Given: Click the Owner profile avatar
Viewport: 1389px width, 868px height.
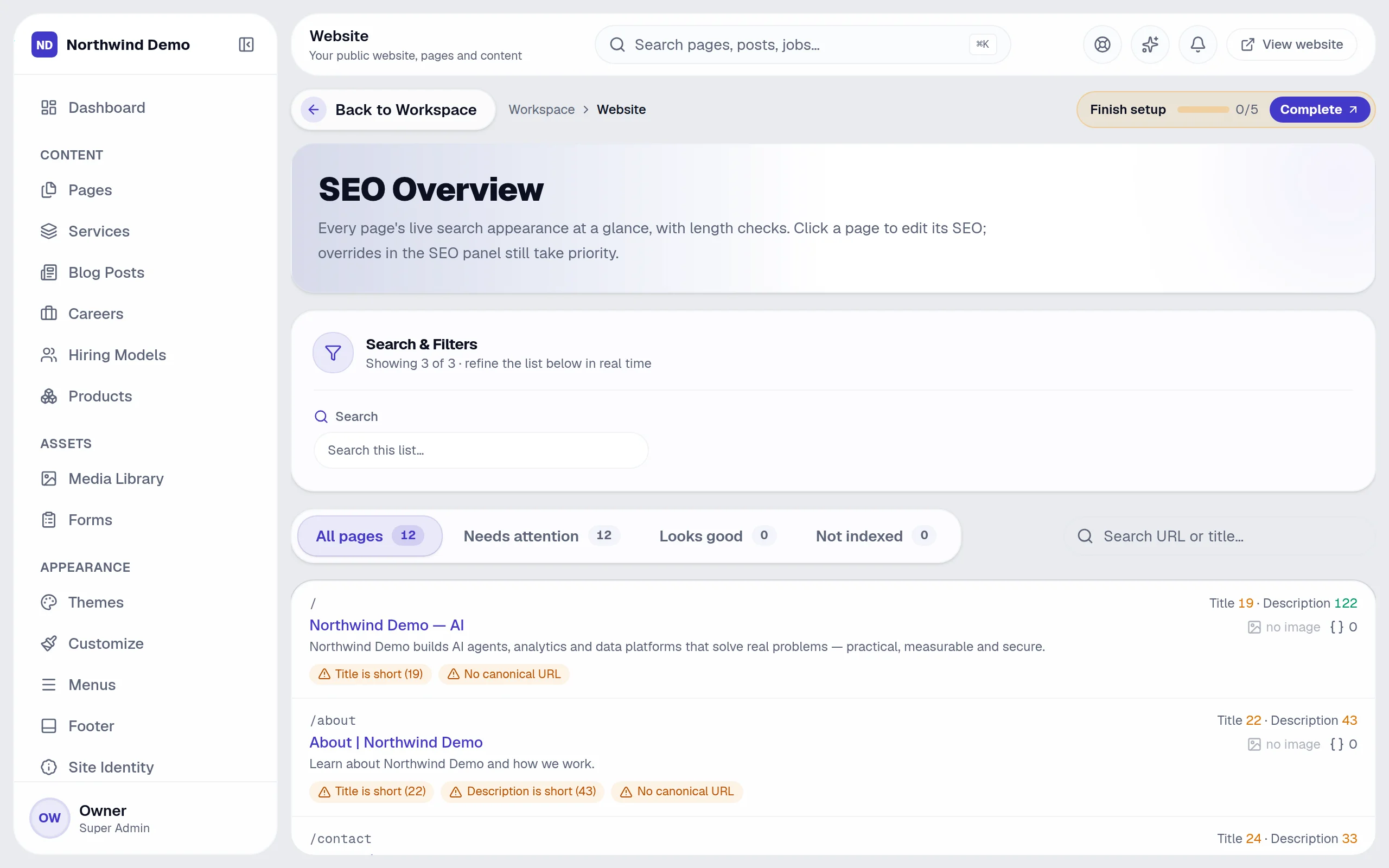Looking at the screenshot, I should coord(49,818).
